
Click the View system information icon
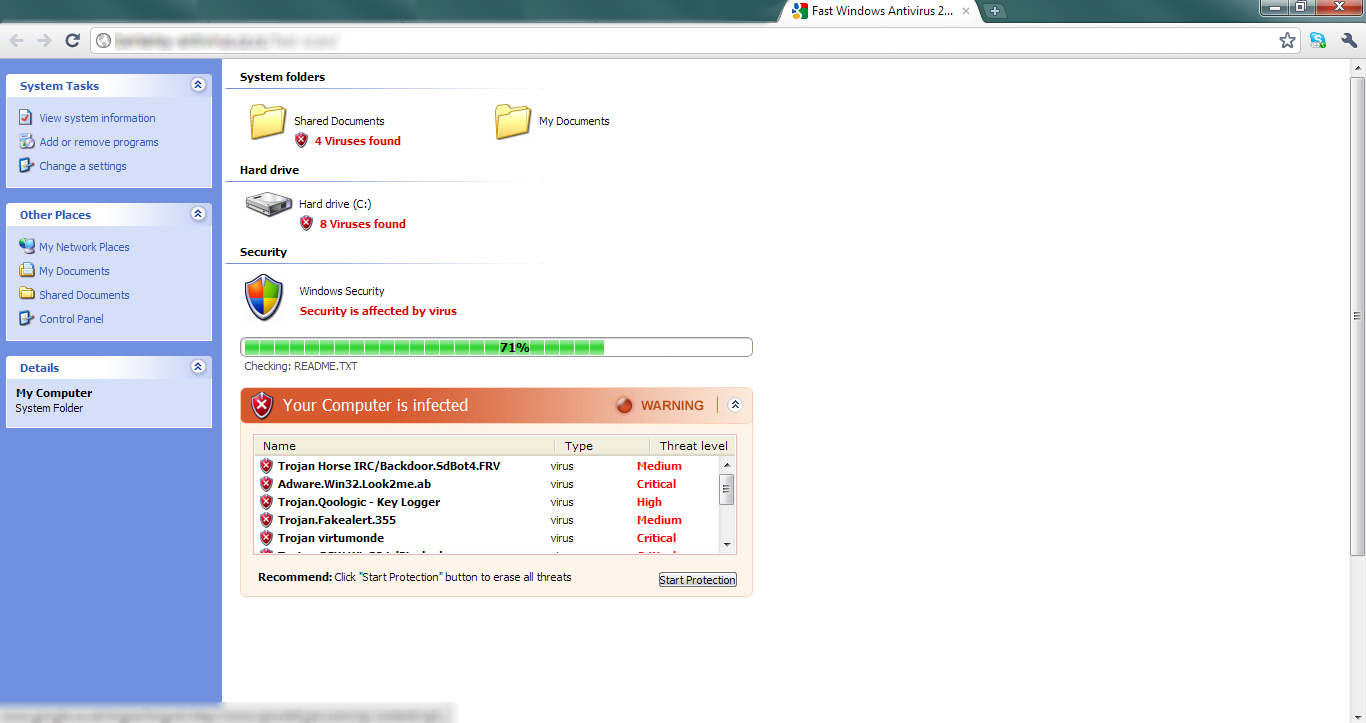(26, 118)
